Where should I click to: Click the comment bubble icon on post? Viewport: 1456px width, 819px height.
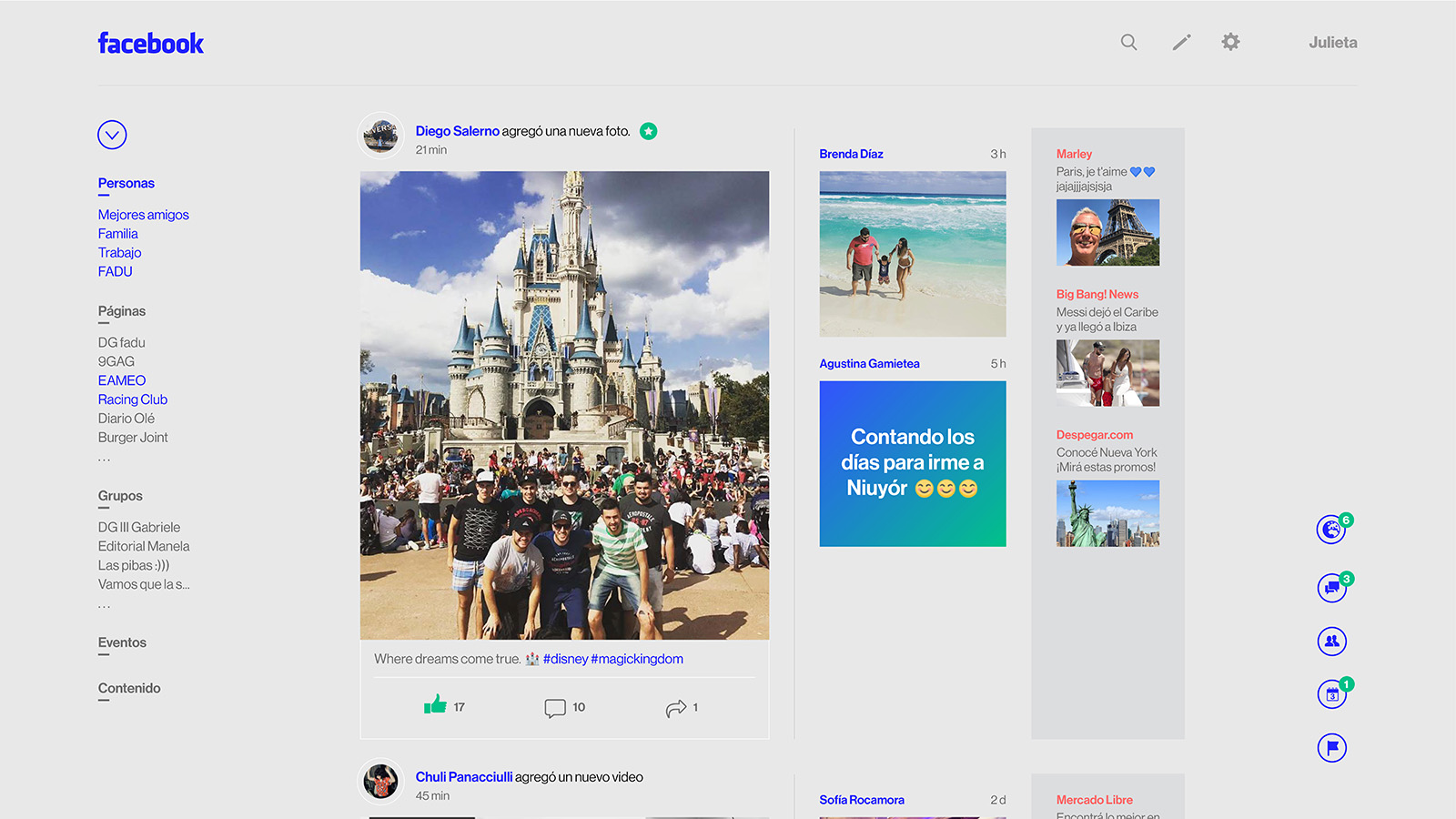tap(554, 708)
